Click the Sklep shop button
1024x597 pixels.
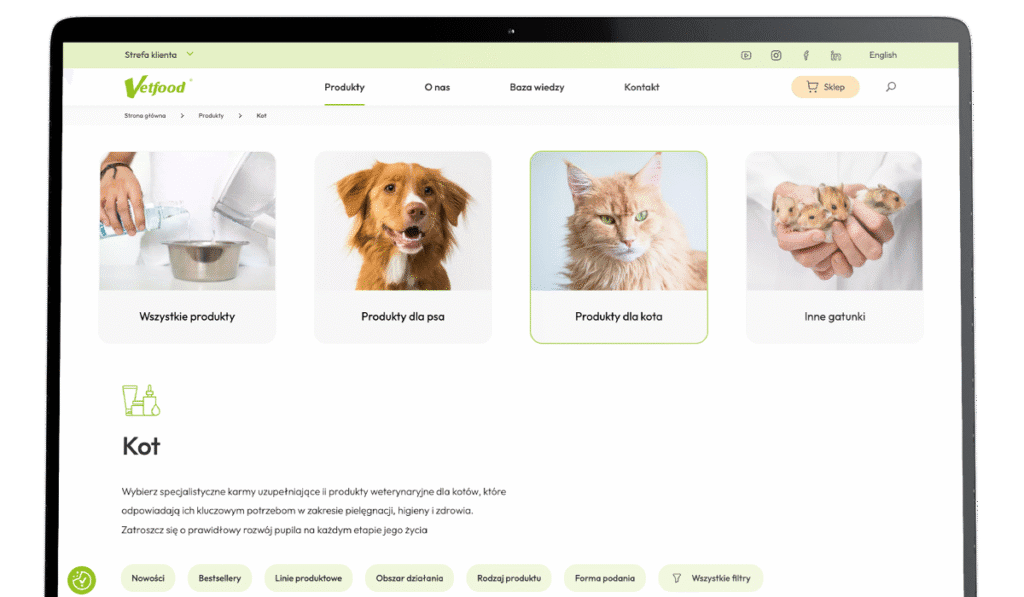(825, 87)
